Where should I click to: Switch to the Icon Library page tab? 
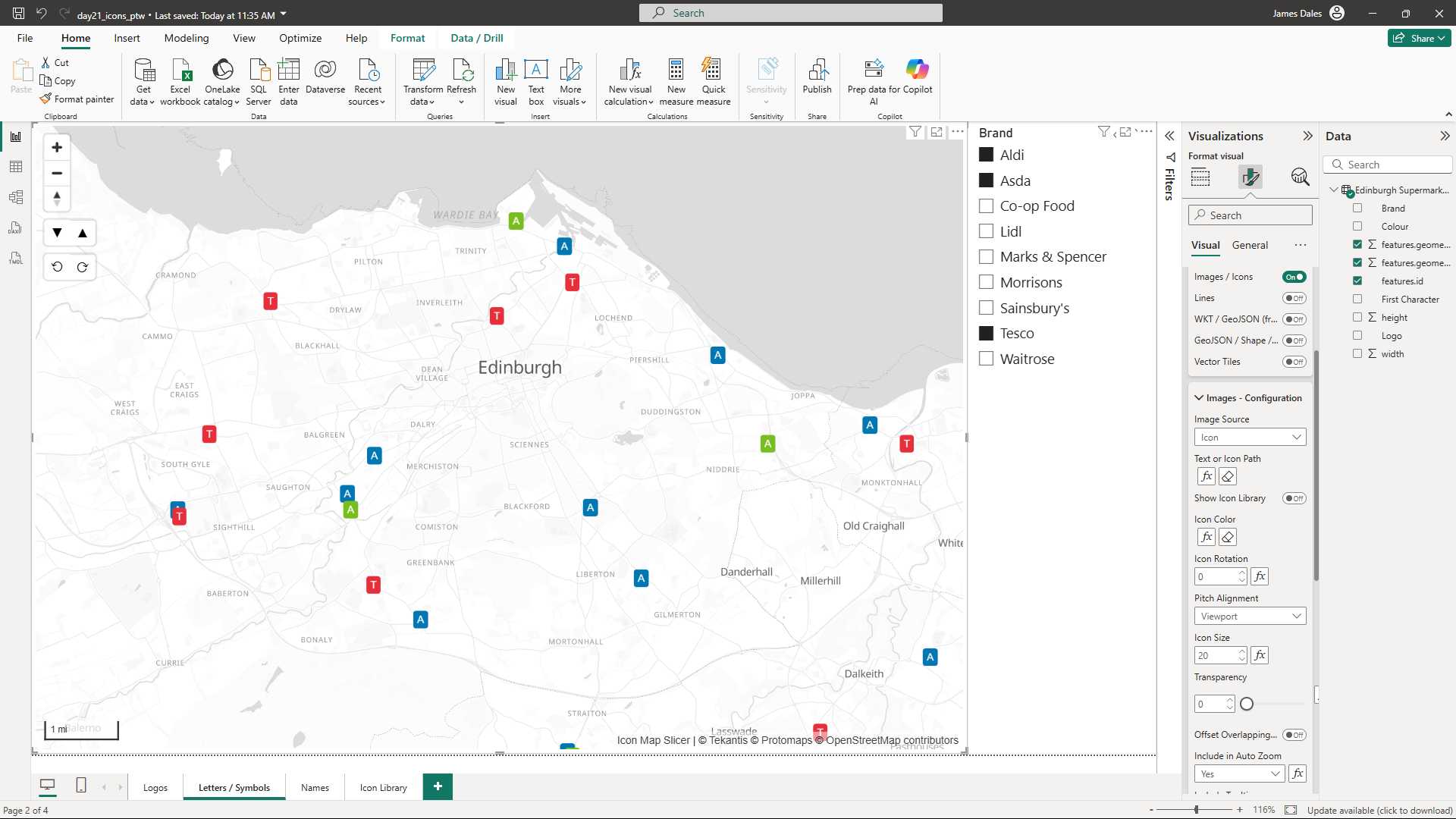tap(383, 788)
